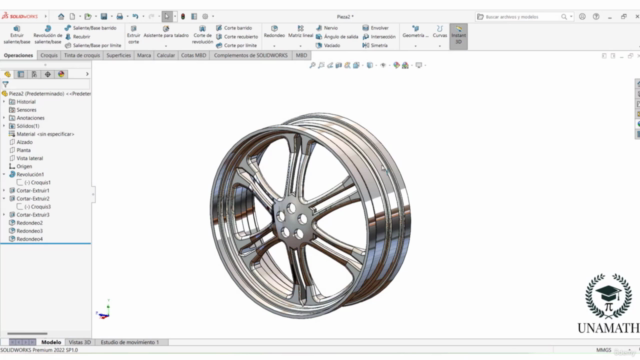Click the Hide/Show items eye icon
Image resolution: width=640 pixels, height=360 pixels.
coord(383,65)
